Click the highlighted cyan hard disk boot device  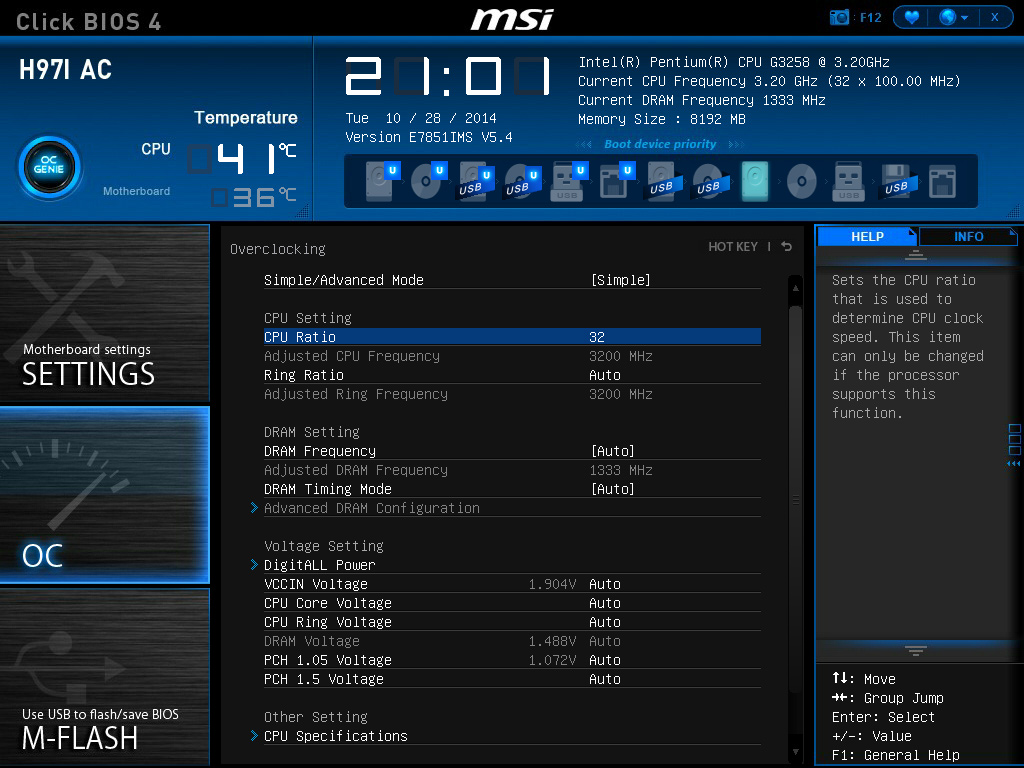(x=755, y=181)
